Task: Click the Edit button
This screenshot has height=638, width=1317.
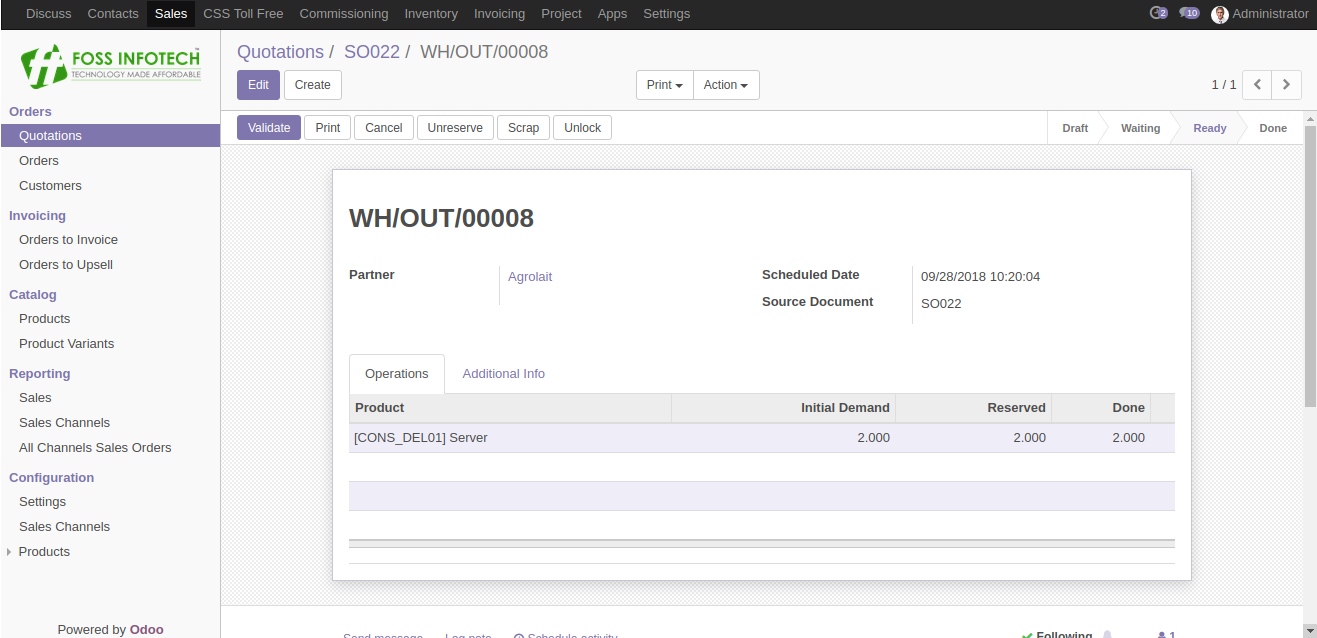Action: [259, 85]
